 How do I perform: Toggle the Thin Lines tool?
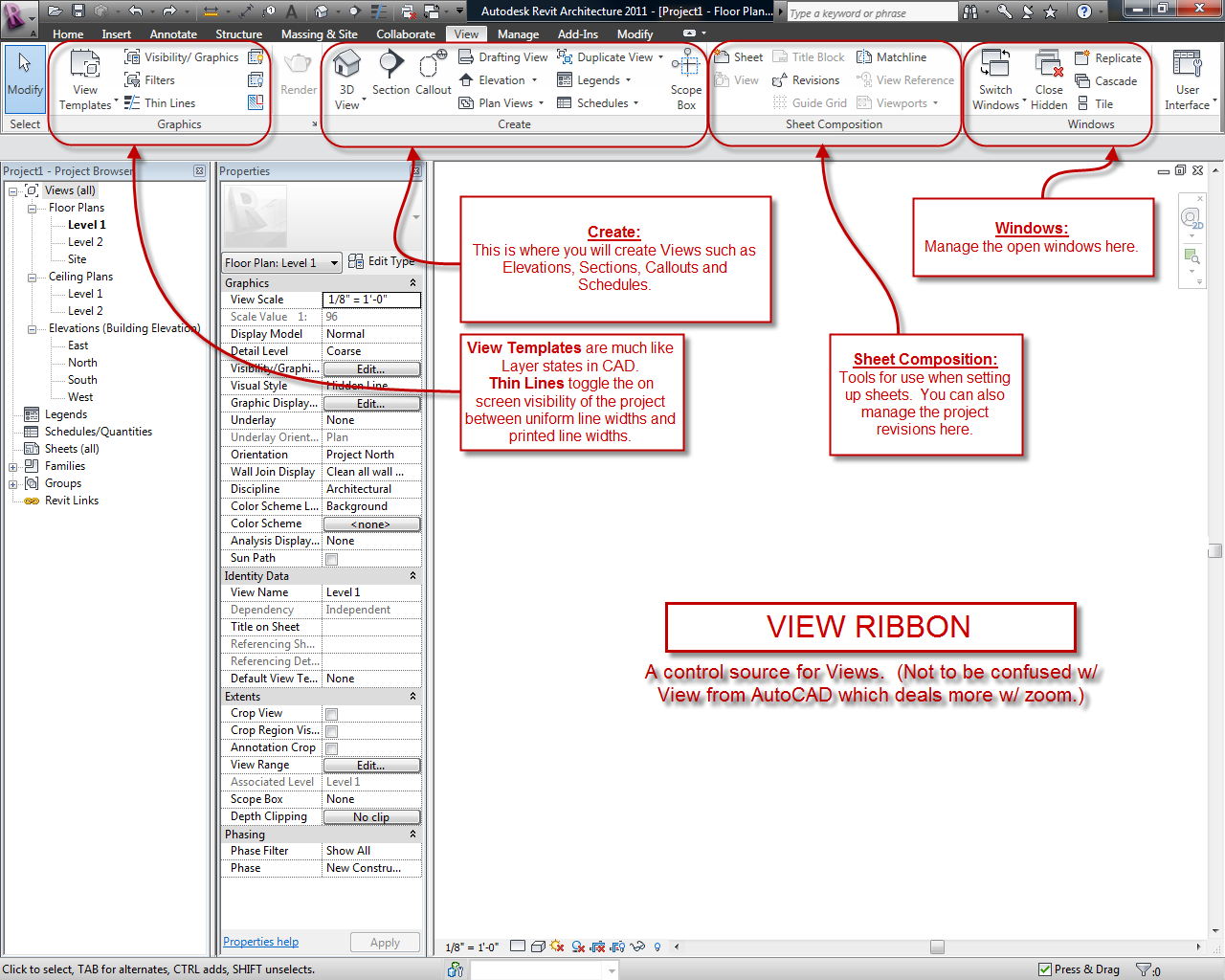(169, 102)
